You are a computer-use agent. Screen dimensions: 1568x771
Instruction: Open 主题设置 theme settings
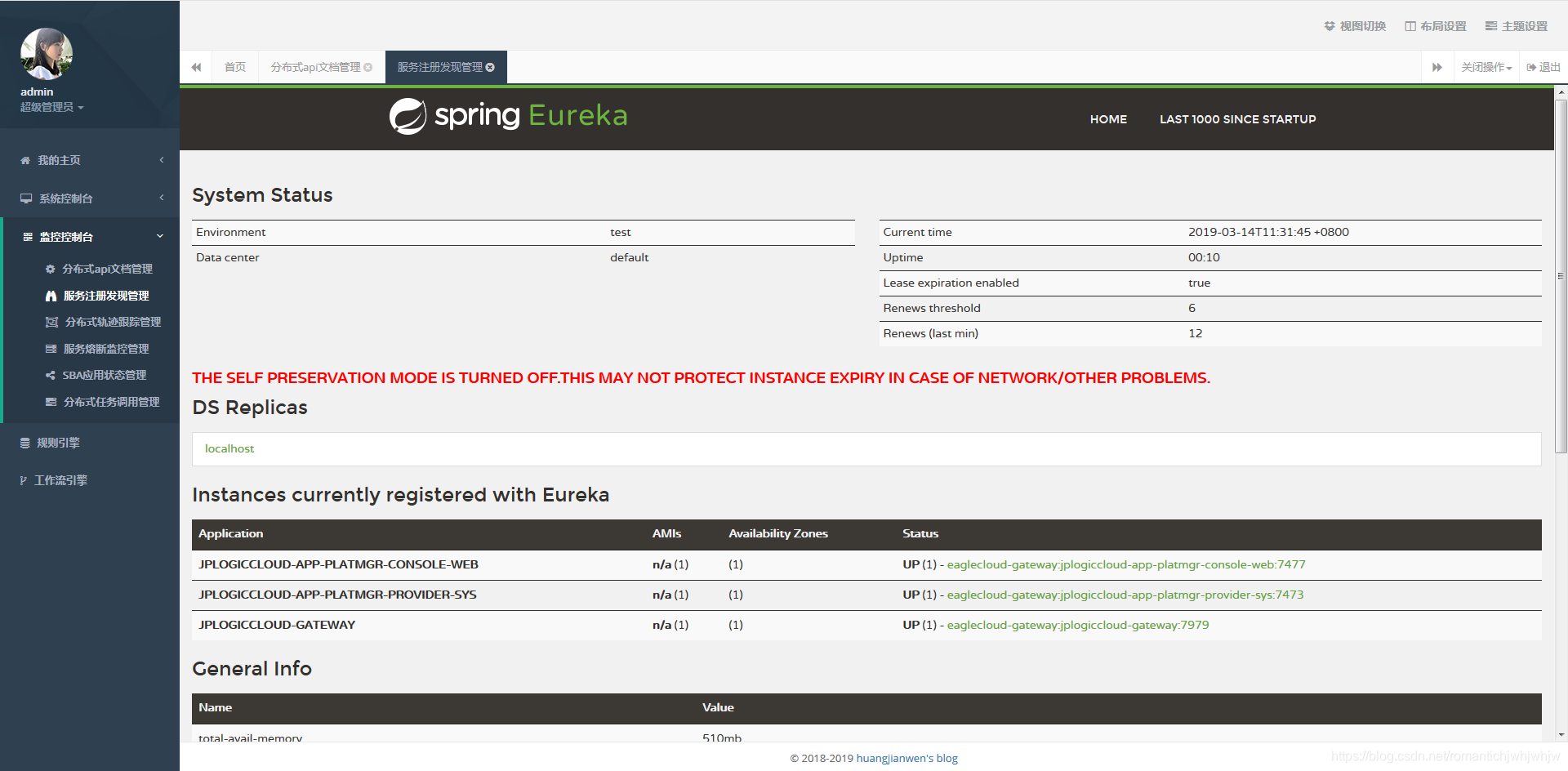click(x=1517, y=26)
